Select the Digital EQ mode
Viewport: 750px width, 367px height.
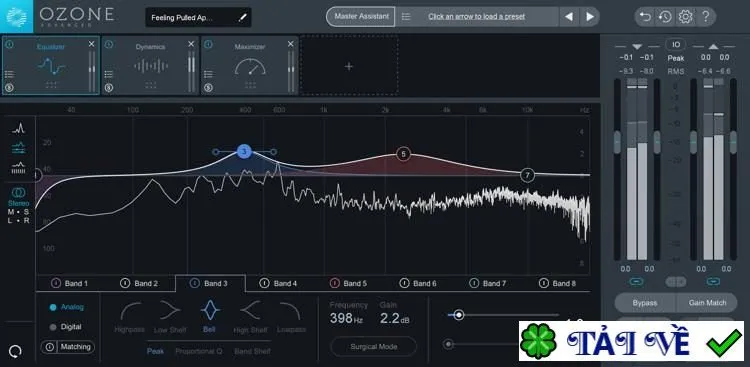pos(66,327)
